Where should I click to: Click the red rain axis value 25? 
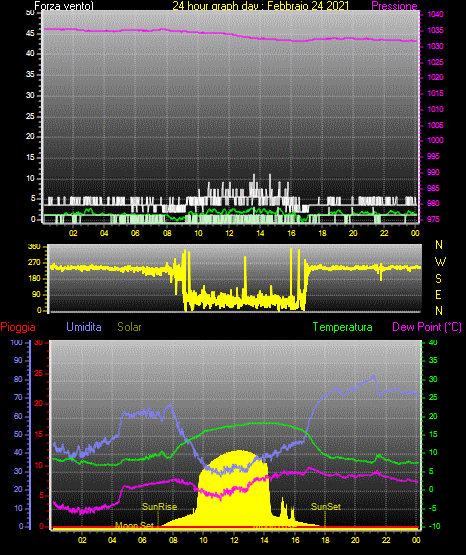coord(38,373)
